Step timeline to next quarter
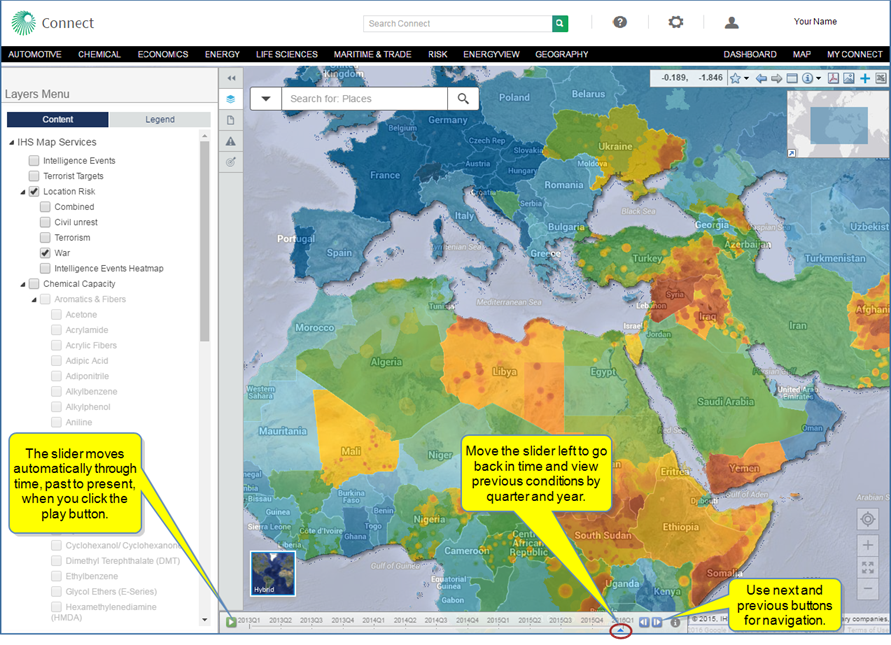This screenshot has width=891, height=645. coord(657,622)
